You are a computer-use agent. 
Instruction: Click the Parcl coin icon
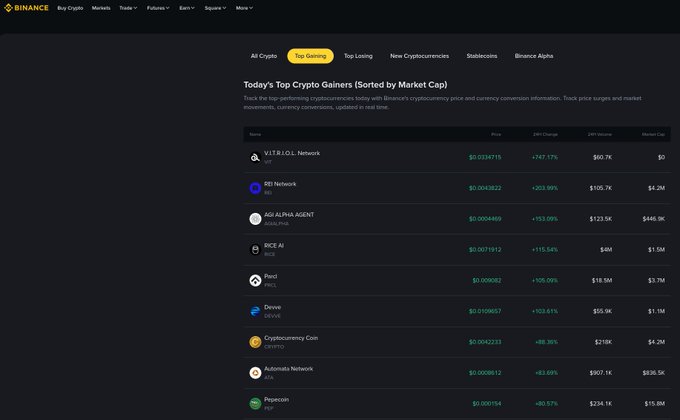[255, 280]
